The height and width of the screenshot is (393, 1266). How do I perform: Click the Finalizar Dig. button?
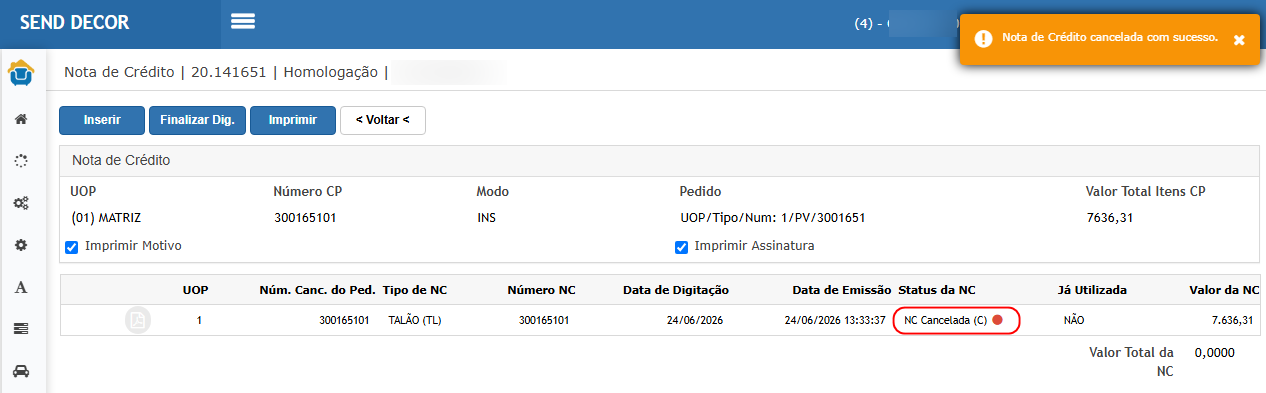pyautogui.click(x=197, y=120)
